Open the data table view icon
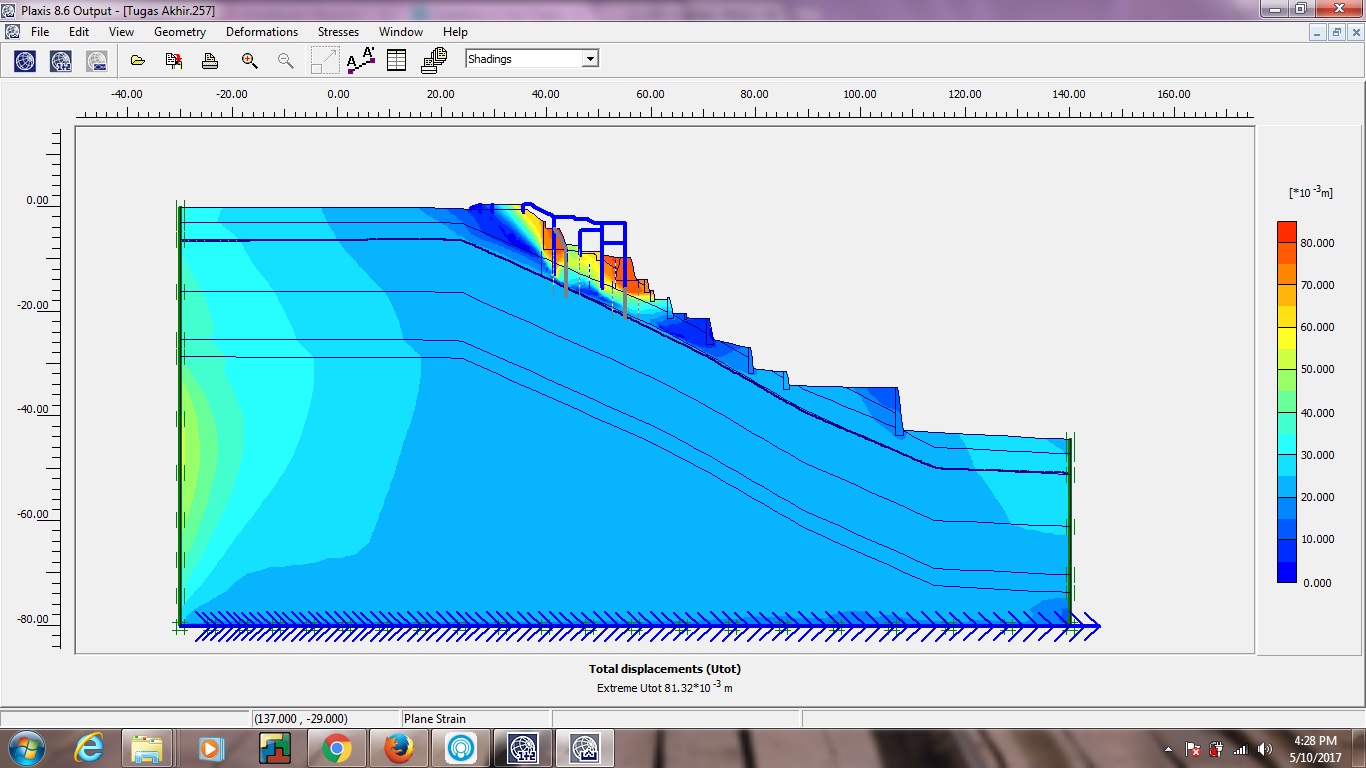This screenshot has width=1366, height=768. click(396, 61)
